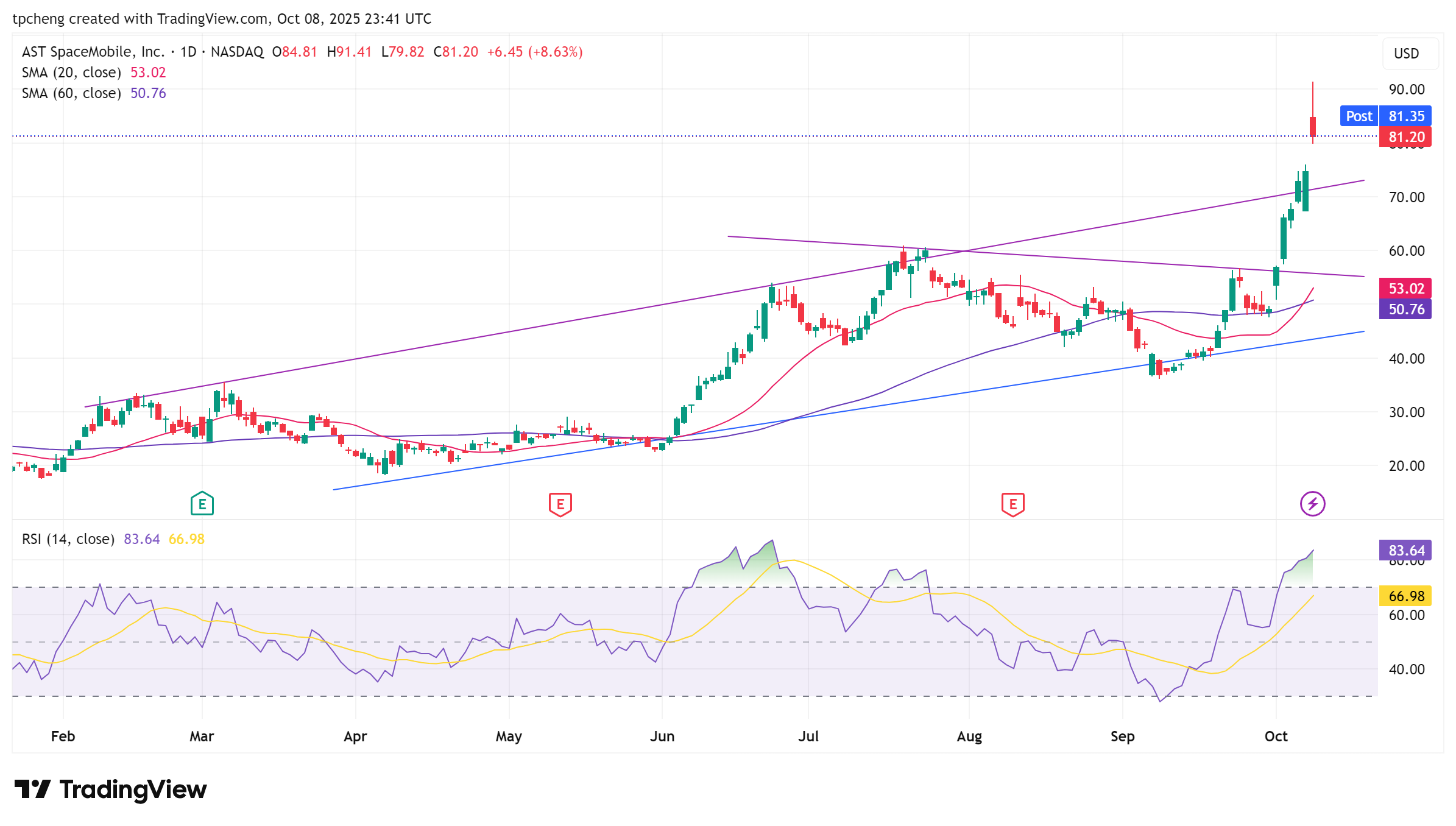
Task: Click the purple lightning event icon near October
Action: [1312, 504]
